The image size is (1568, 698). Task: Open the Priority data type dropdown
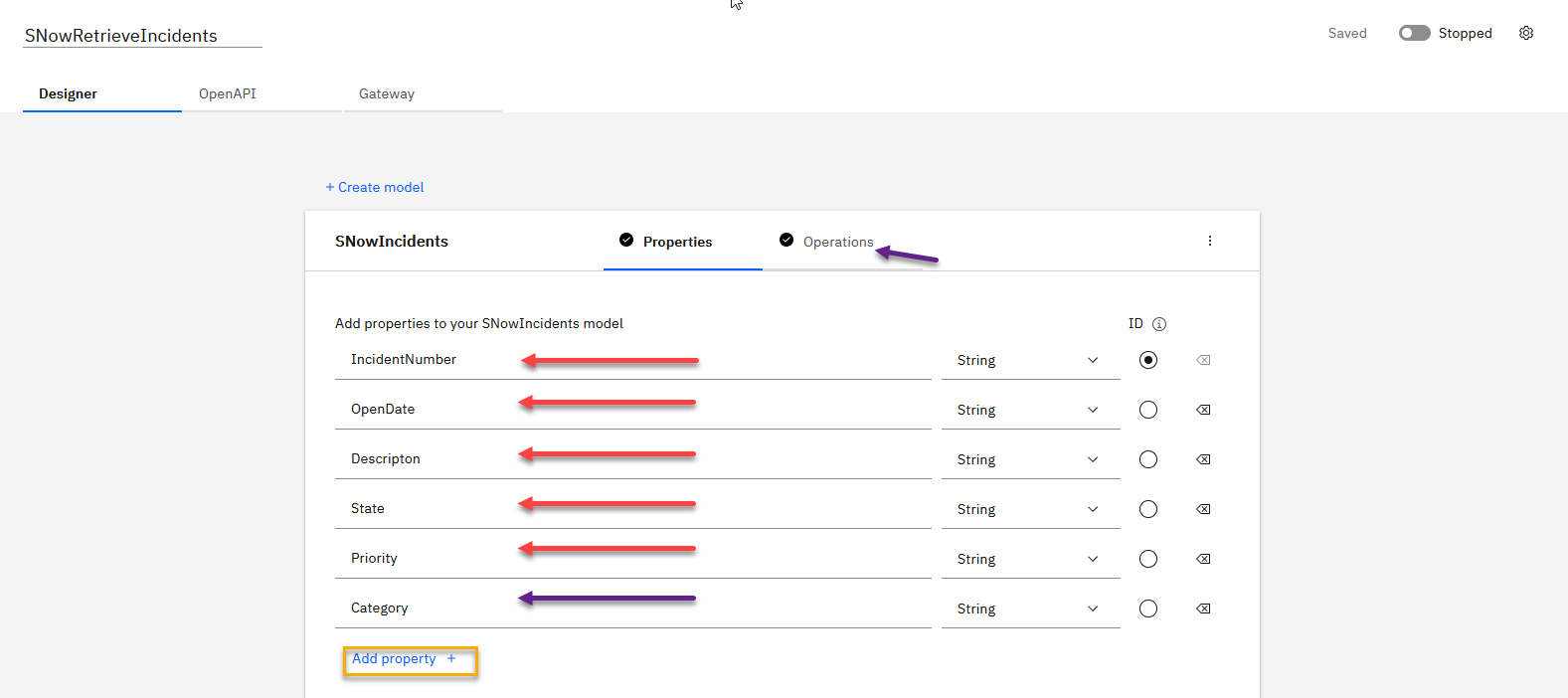pyautogui.click(x=1029, y=559)
